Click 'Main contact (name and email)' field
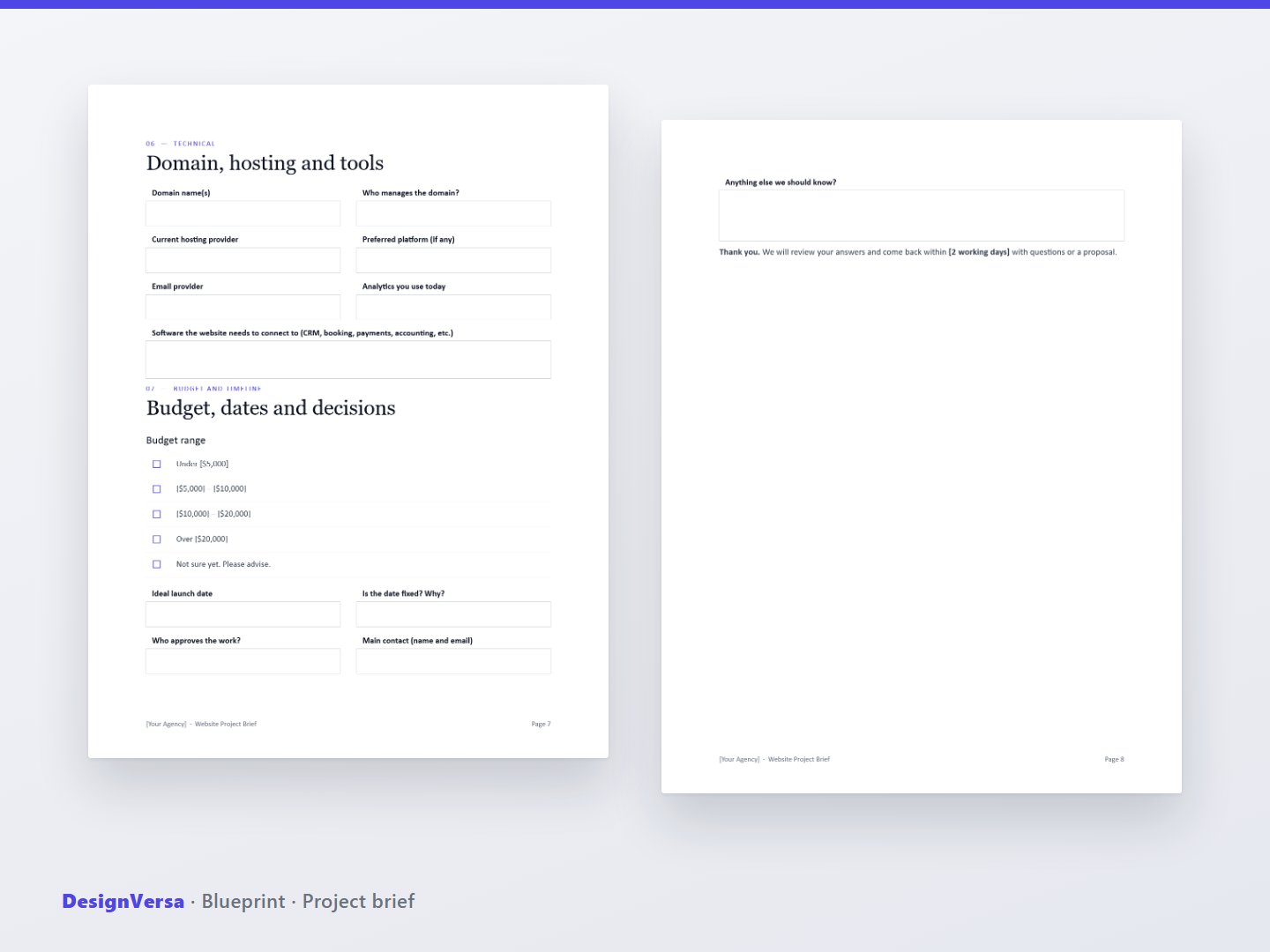 pos(453,661)
